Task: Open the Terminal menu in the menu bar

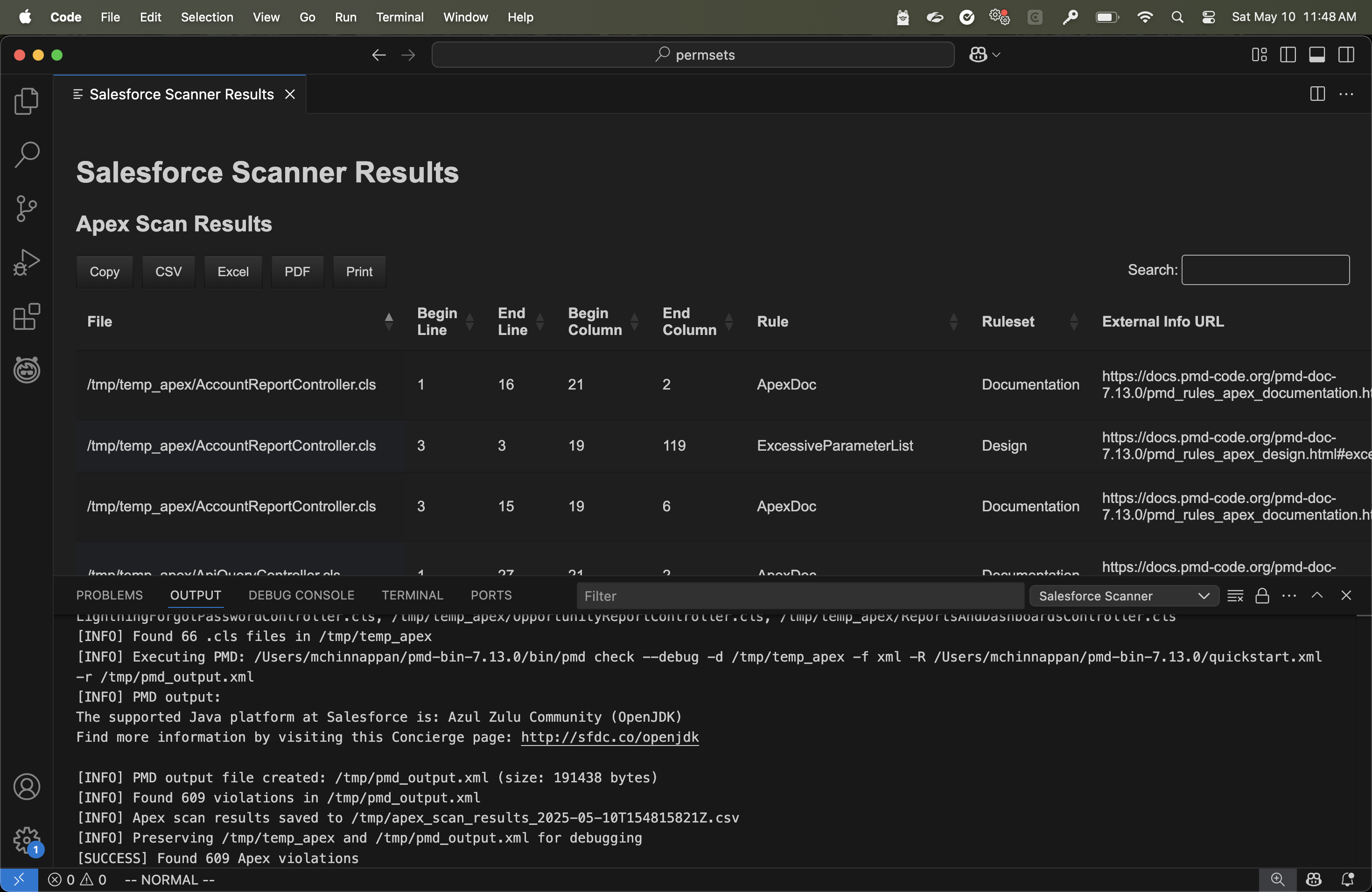Action: click(399, 17)
